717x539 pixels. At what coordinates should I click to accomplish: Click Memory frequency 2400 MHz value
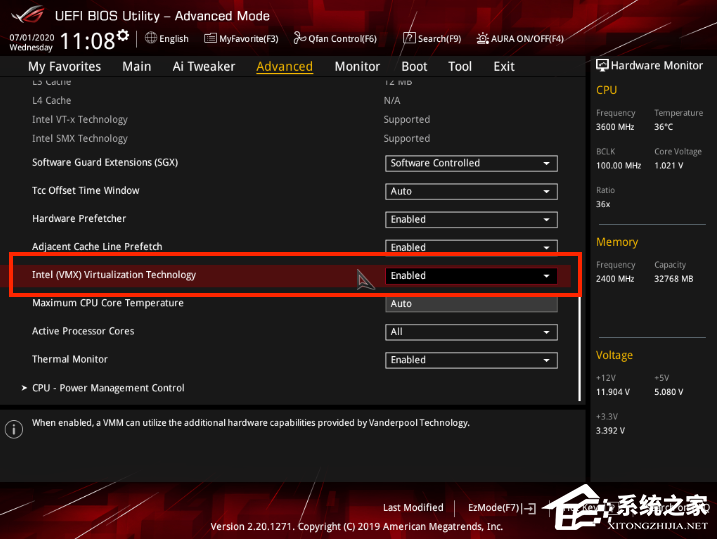point(615,279)
